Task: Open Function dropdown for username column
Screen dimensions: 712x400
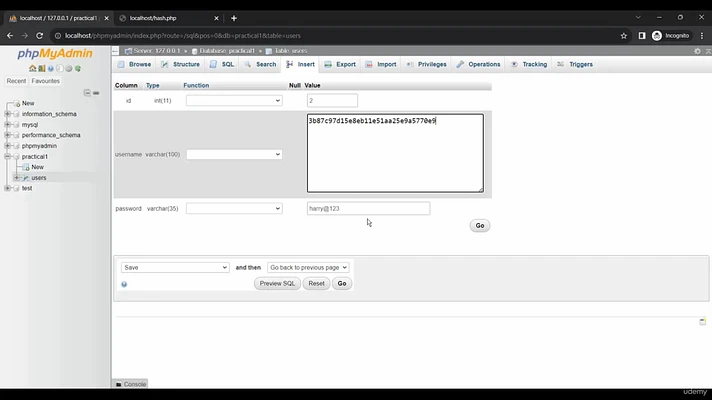Action: 234,155
